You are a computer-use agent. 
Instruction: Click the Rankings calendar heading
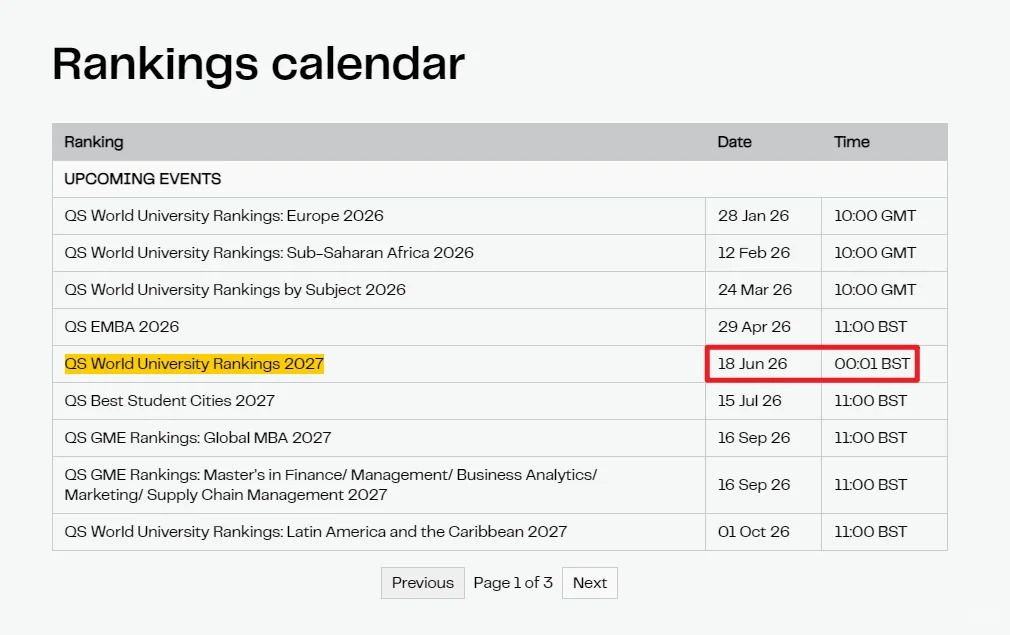[x=258, y=64]
